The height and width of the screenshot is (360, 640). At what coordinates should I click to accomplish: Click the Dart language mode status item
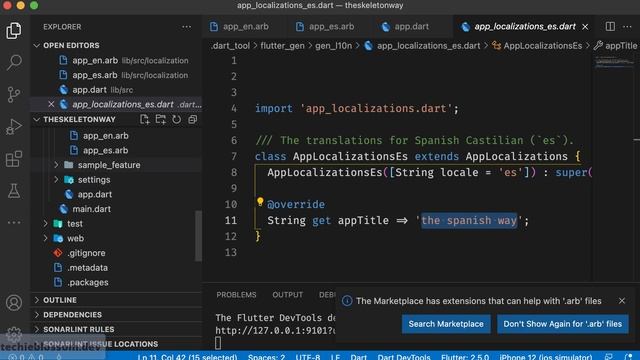tap(358, 357)
